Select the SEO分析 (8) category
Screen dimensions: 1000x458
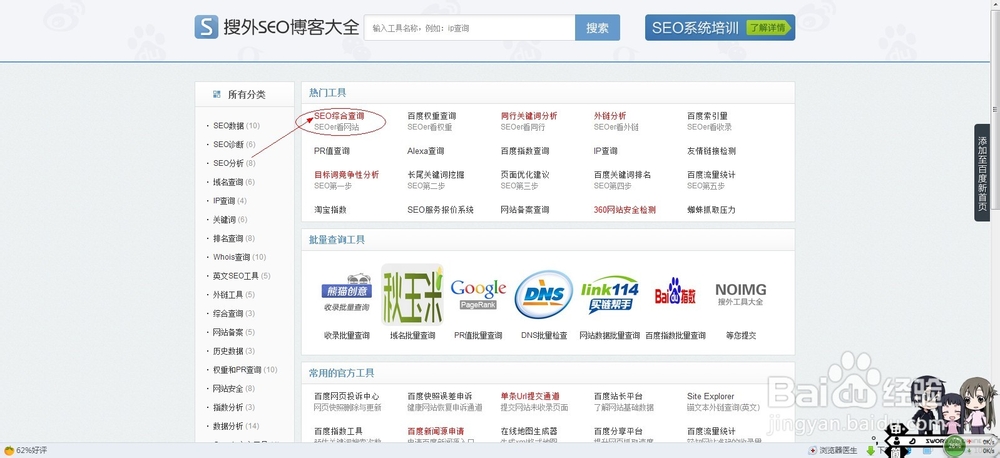[234, 163]
